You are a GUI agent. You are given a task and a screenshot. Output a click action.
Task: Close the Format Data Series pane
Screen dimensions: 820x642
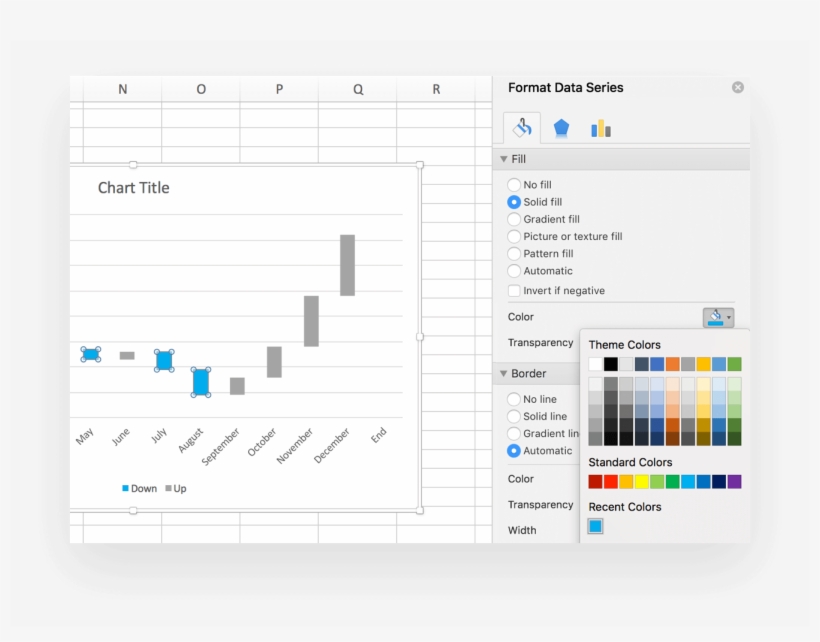[x=737, y=87]
